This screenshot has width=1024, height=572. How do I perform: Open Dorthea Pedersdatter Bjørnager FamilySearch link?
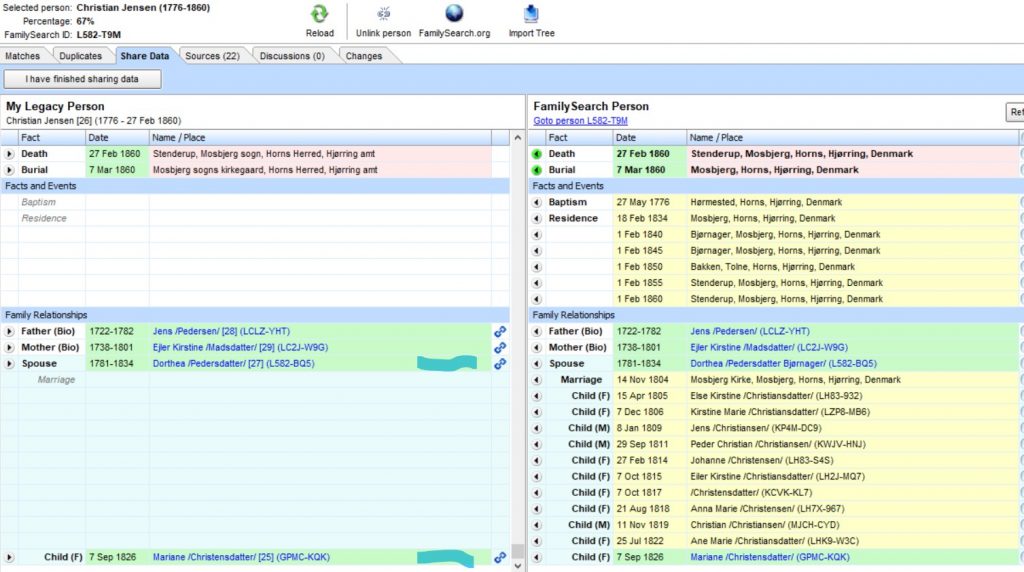pyautogui.click(x=783, y=364)
